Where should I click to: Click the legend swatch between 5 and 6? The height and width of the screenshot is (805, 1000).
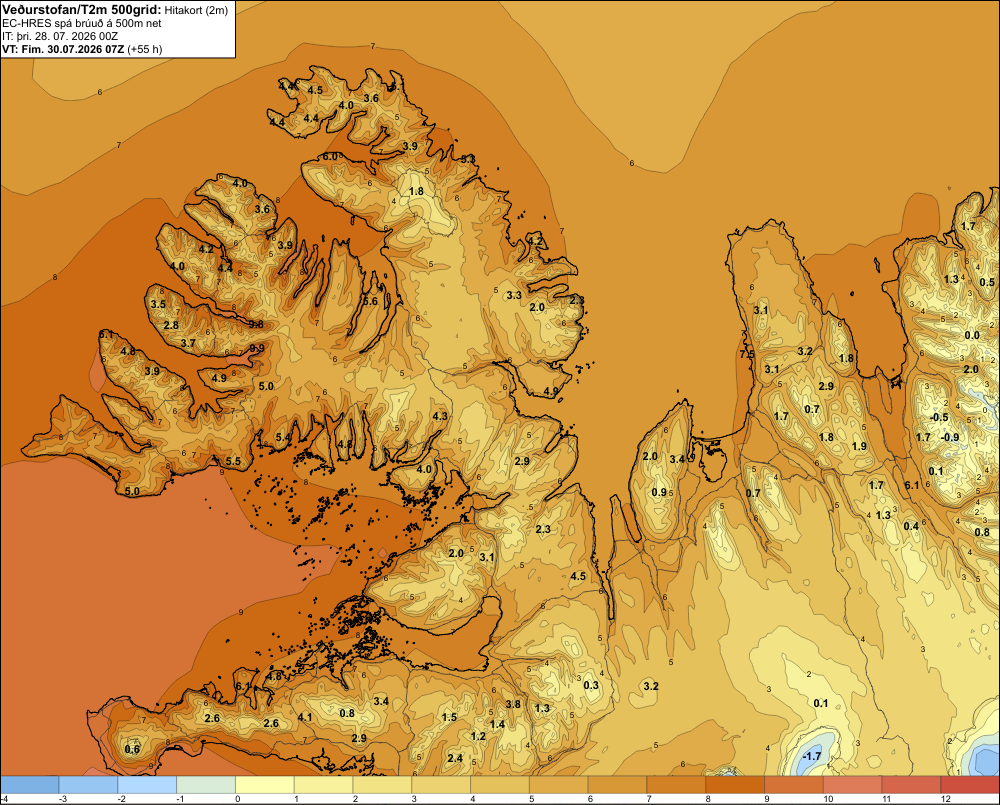[559, 784]
